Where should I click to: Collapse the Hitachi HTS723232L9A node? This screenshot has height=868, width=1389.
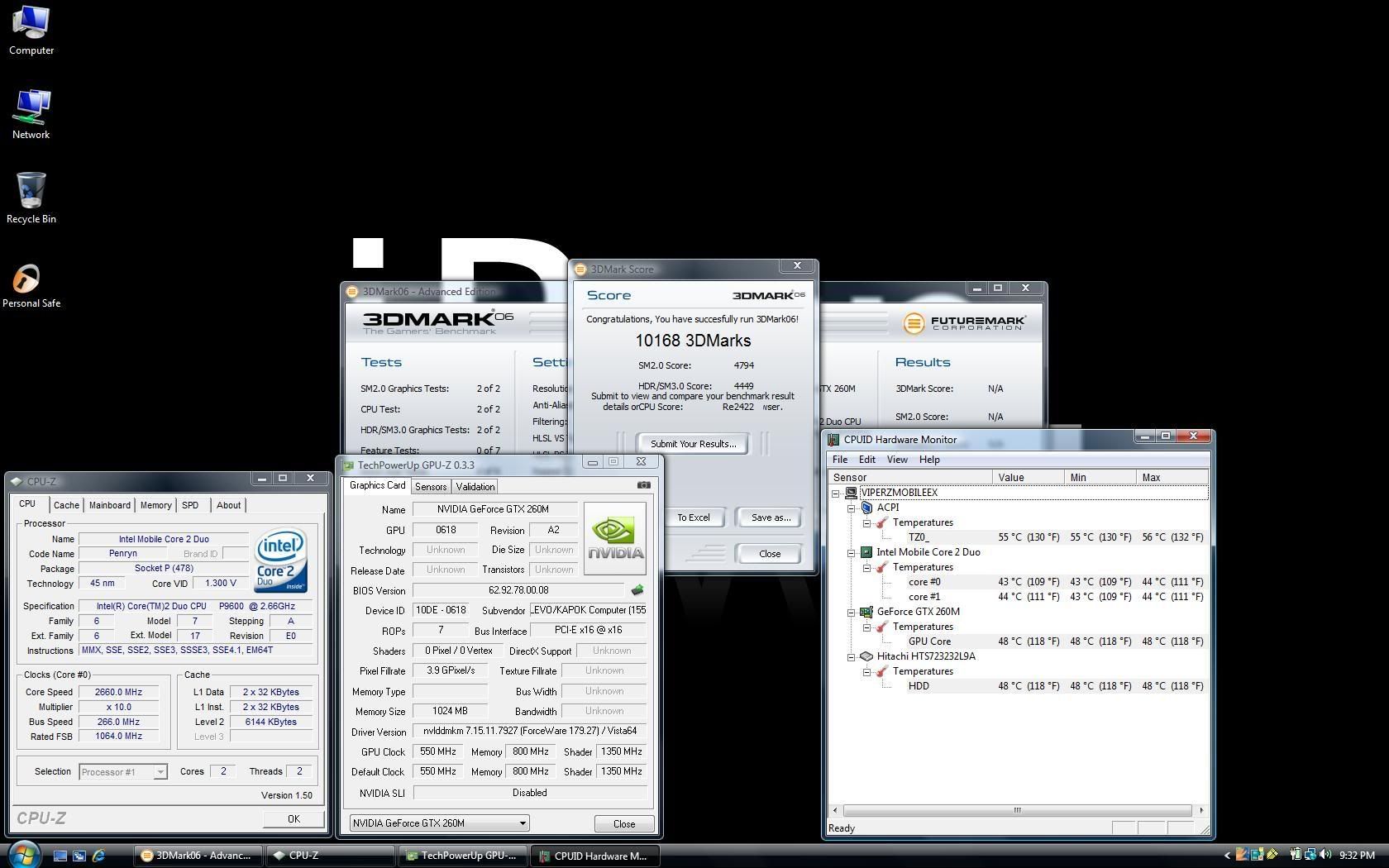tap(851, 657)
